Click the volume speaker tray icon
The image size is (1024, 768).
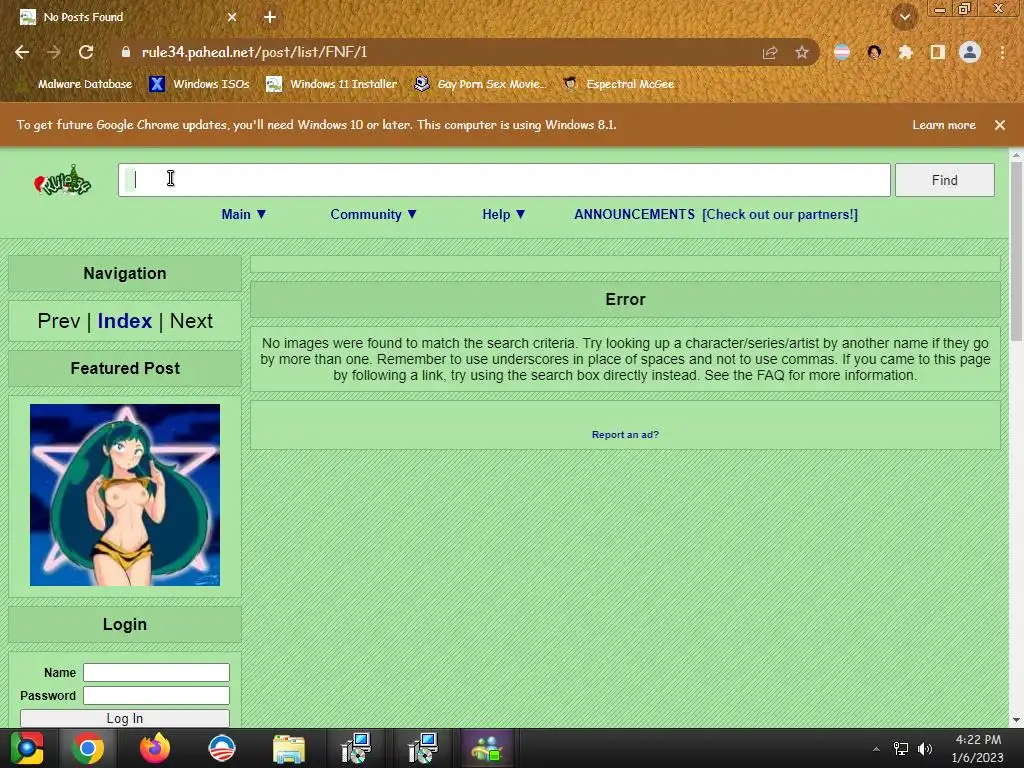pyautogui.click(x=925, y=749)
